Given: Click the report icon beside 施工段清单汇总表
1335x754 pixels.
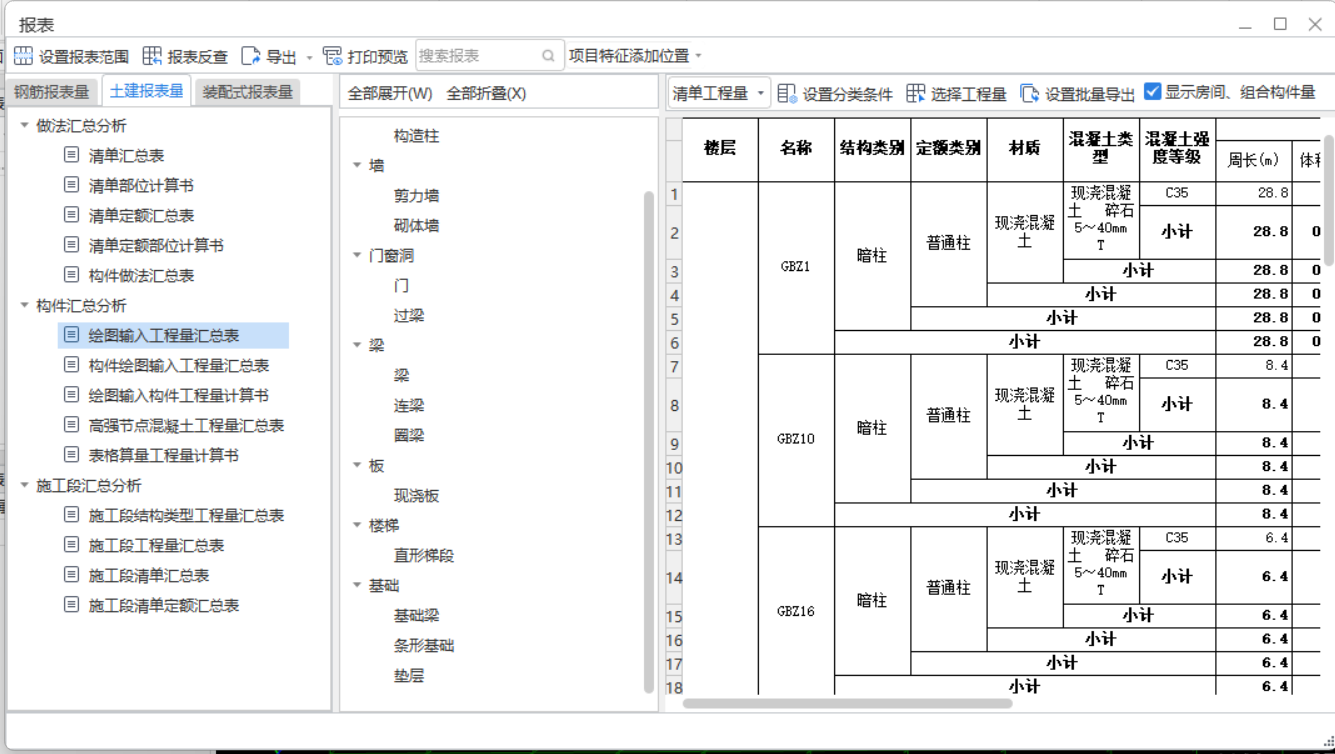Looking at the screenshot, I should 71,575.
